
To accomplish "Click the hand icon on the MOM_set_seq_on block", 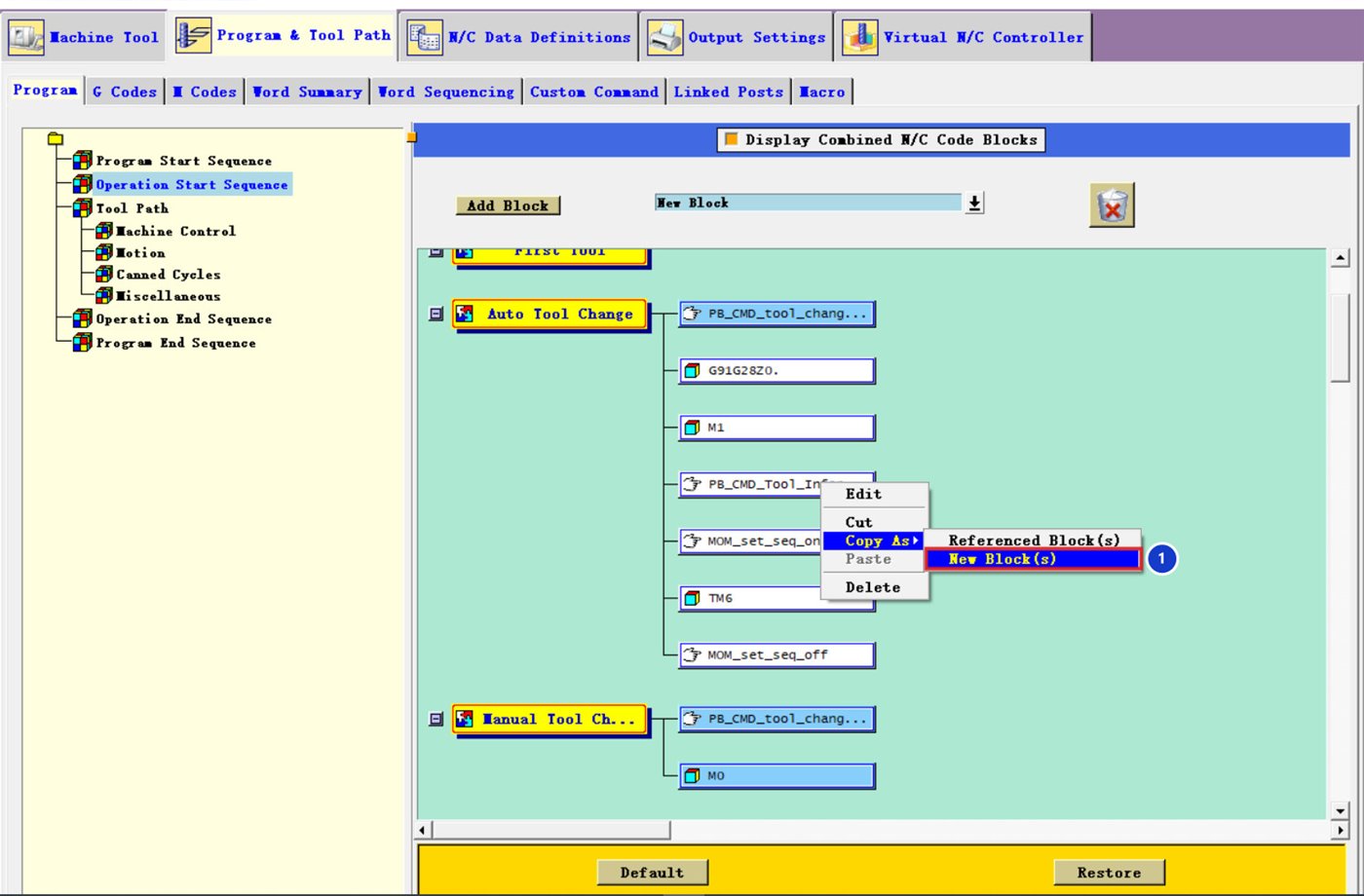I will coord(693,541).
